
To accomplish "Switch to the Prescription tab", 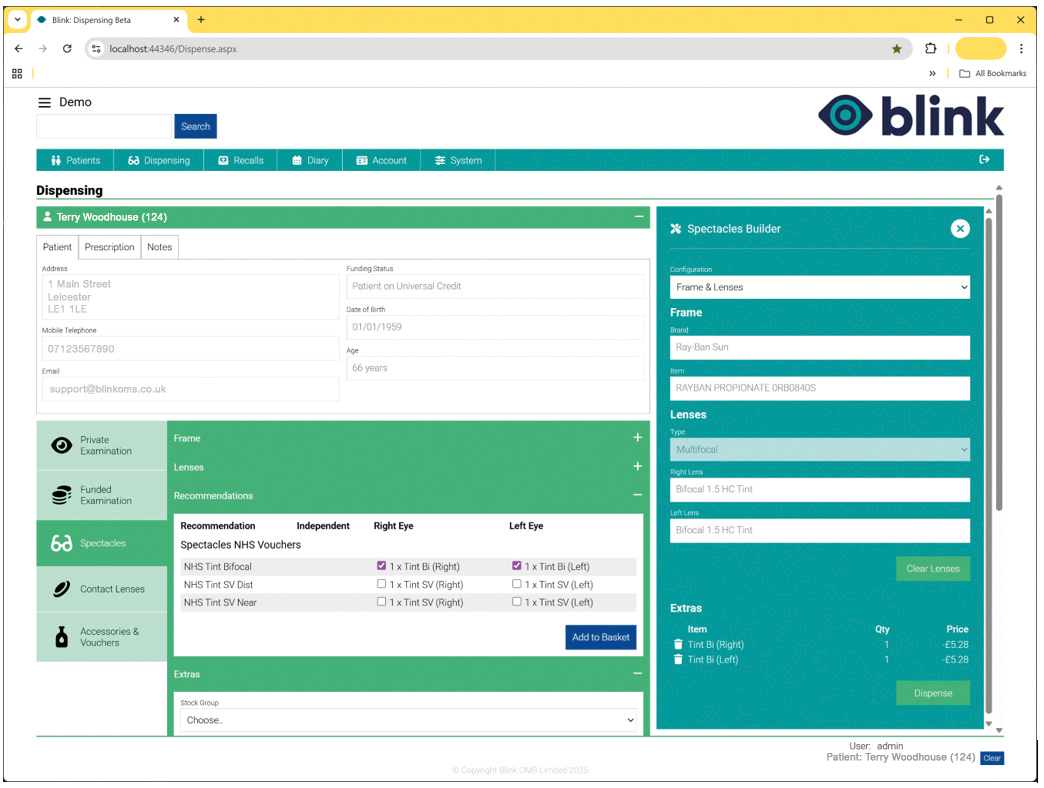I will tap(109, 247).
